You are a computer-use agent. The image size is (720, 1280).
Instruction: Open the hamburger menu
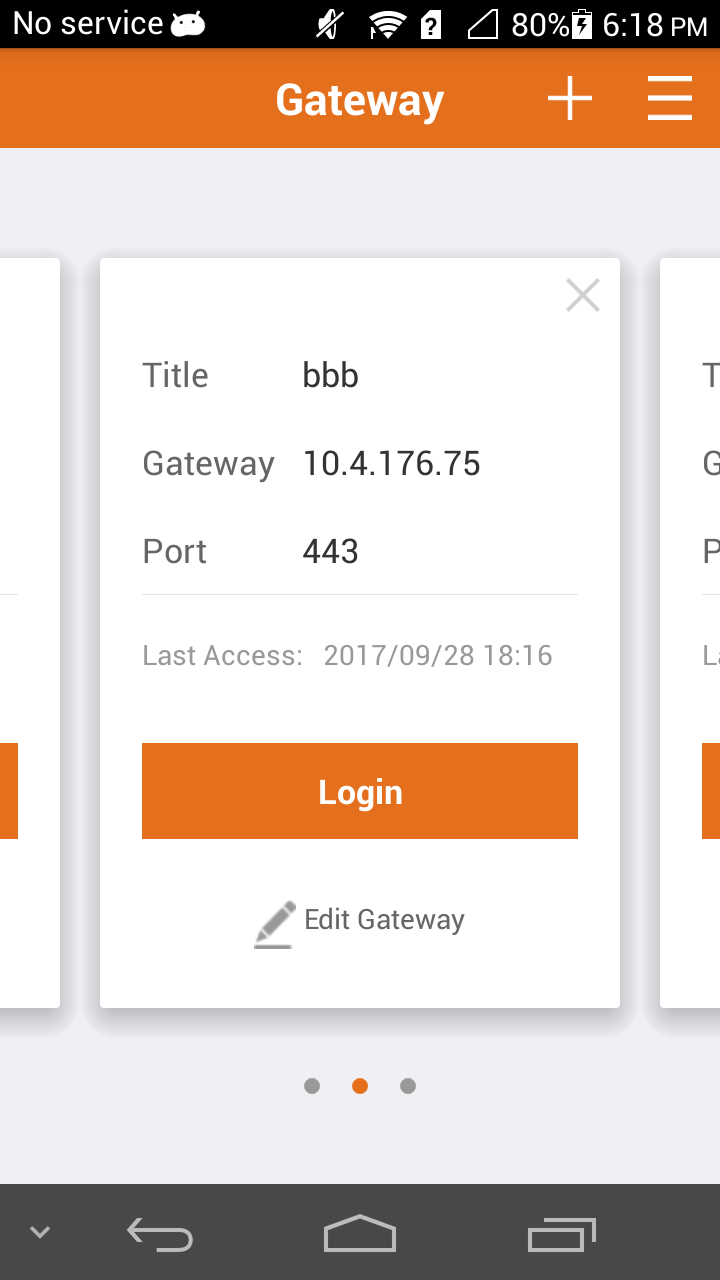click(669, 99)
